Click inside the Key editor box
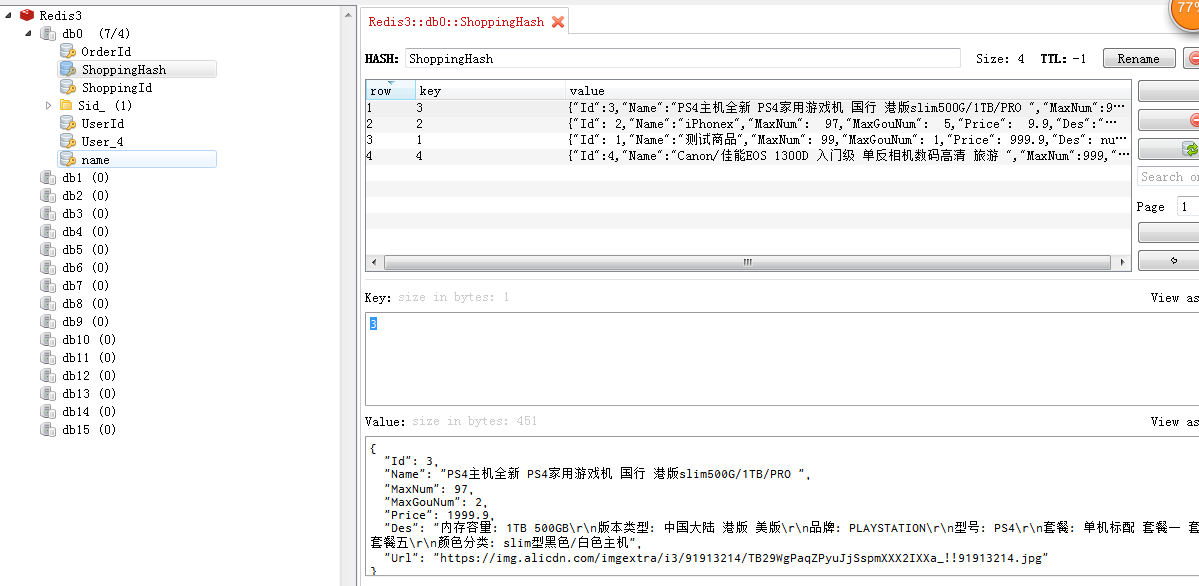This screenshot has width=1199, height=586. 781,358
